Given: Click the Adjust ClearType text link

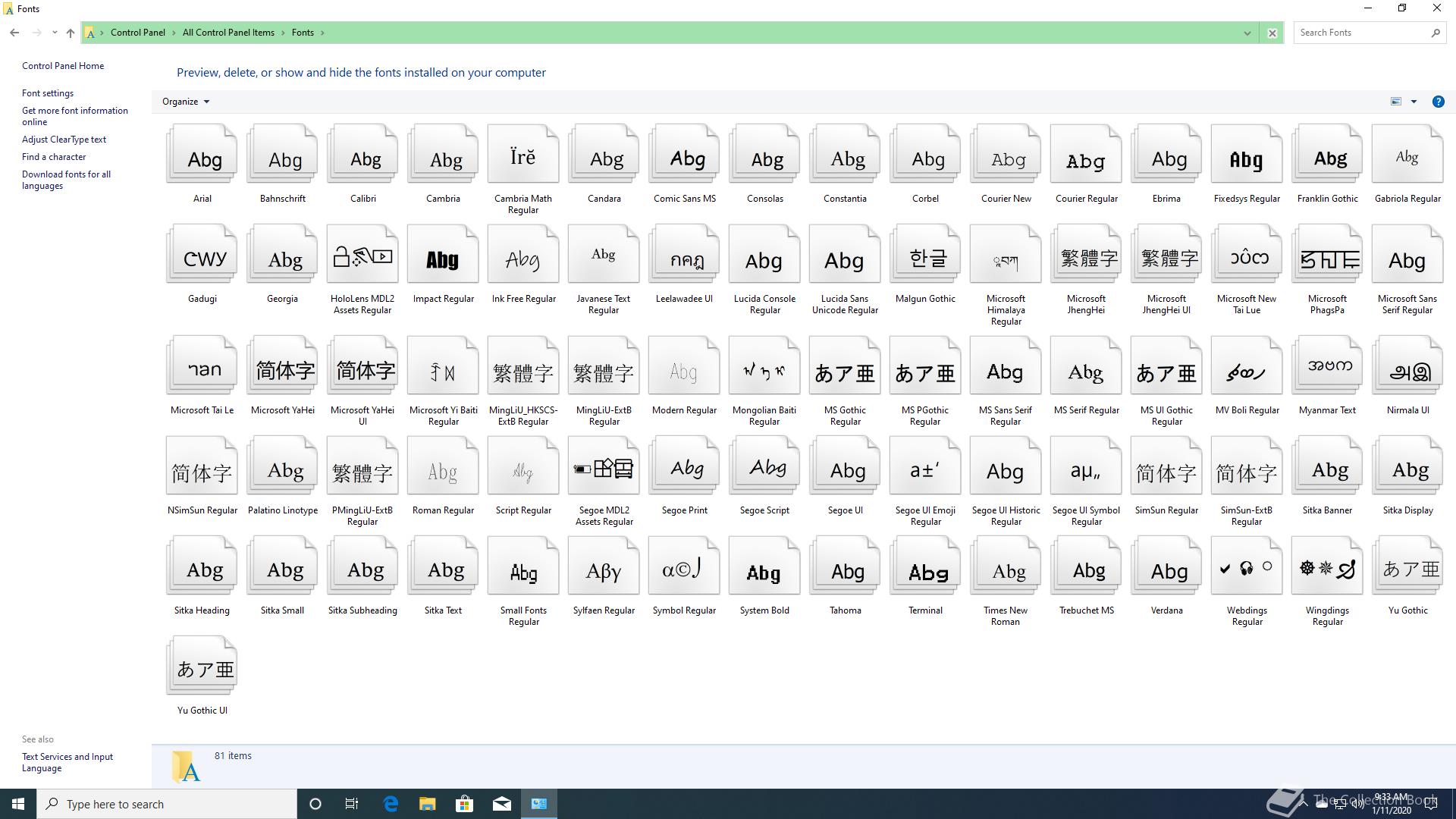Looking at the screenshot, I should (64, 140).
